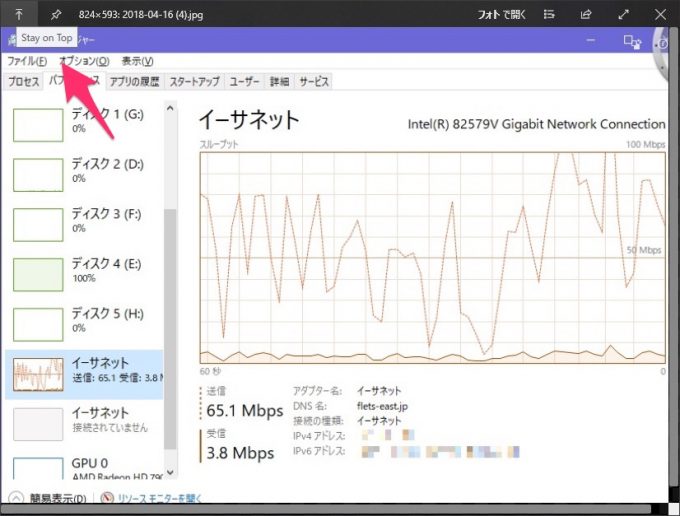Select ディスク 1 (G:) graph thumbnail

coord(38,125)
